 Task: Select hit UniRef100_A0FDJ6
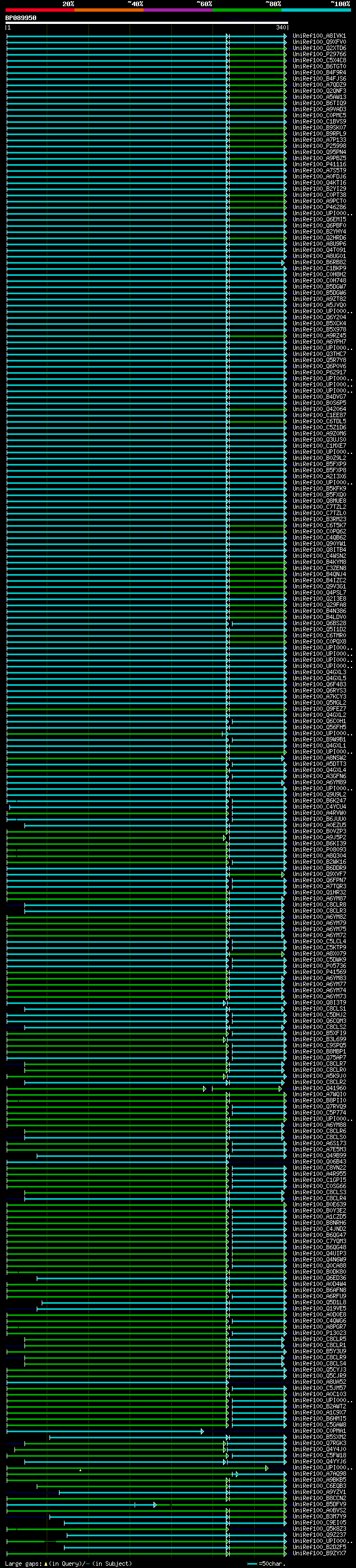click(x=319, y=176)
